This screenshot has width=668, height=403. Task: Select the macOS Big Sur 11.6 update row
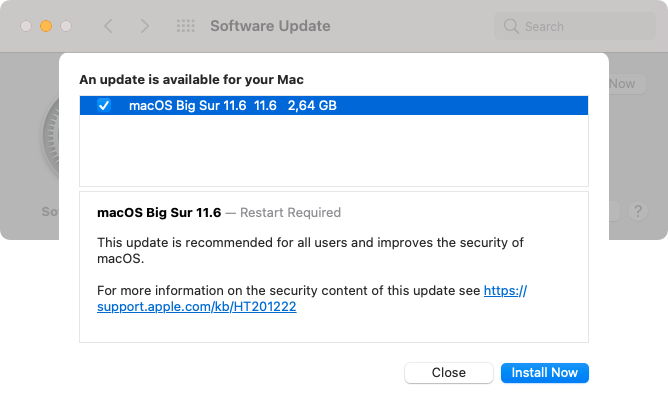[400, 105]
